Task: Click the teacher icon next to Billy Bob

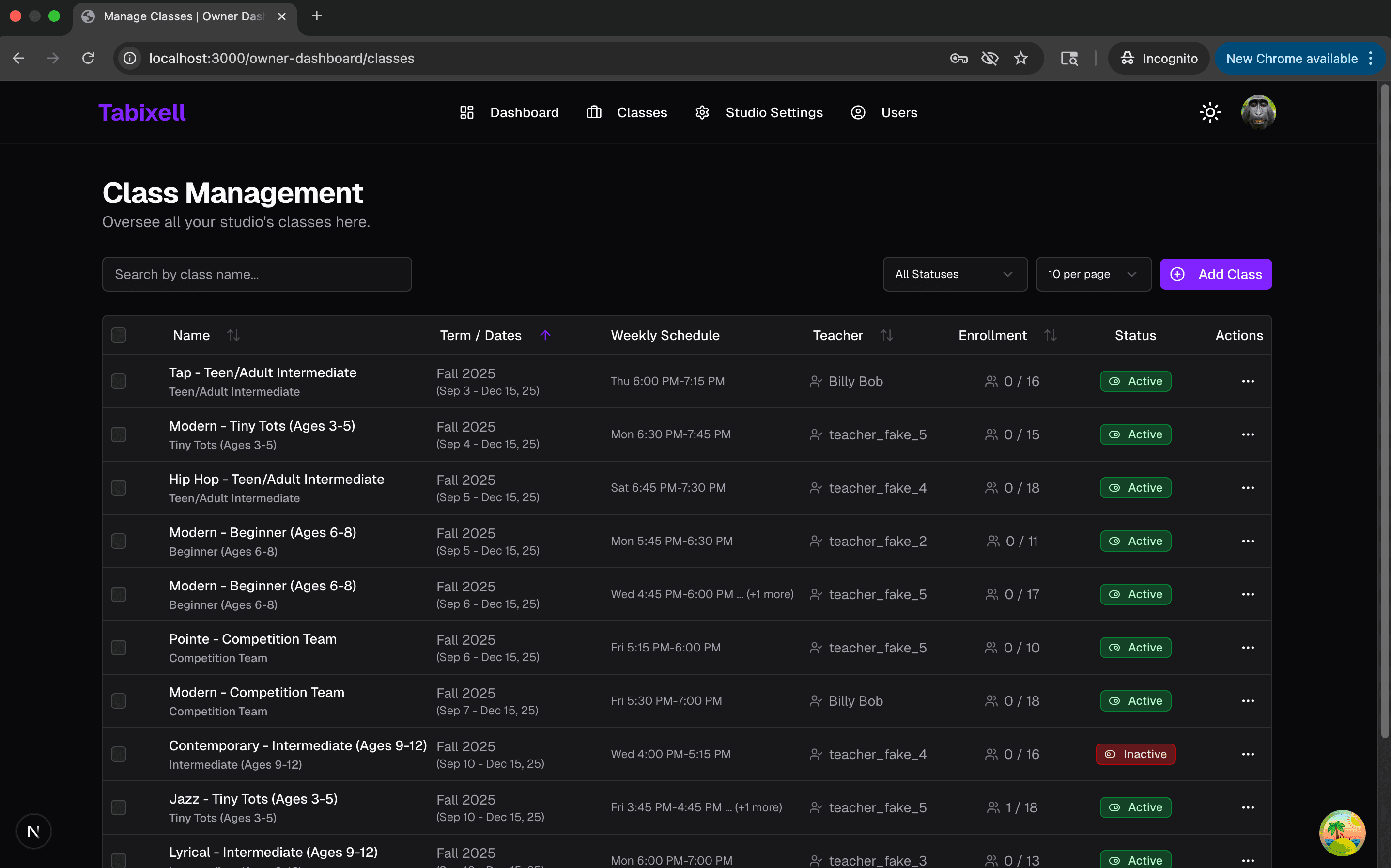Action: coord(817,381)
